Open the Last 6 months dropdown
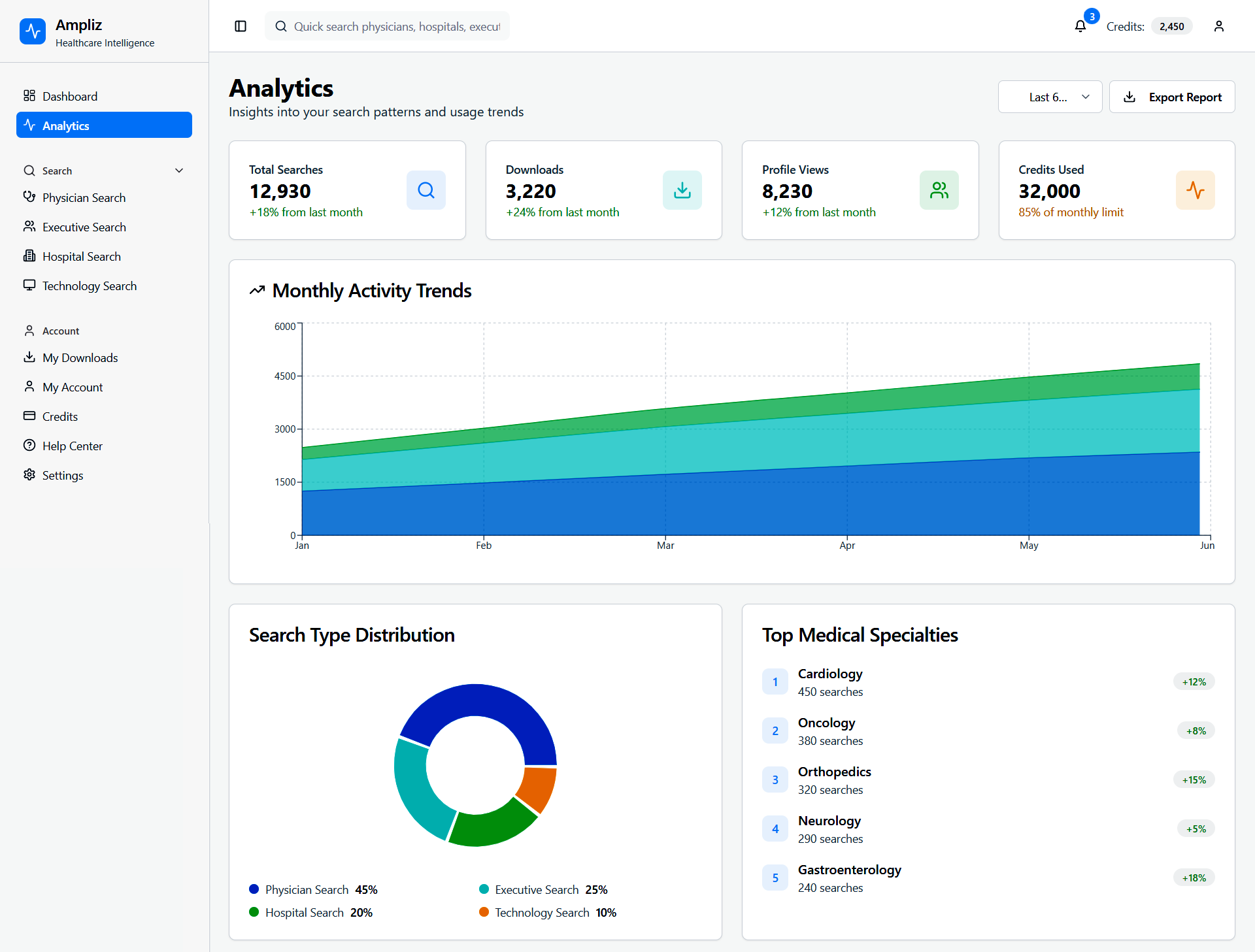This screenshot has height=952, width=1255. click(x=1050, y=97)
